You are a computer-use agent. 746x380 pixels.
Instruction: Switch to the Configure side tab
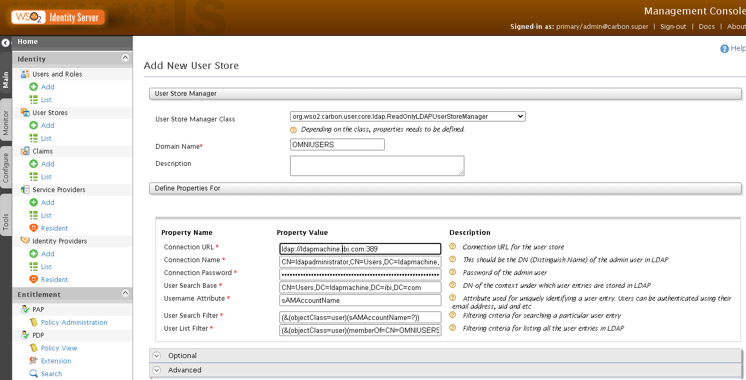point(6,167)
